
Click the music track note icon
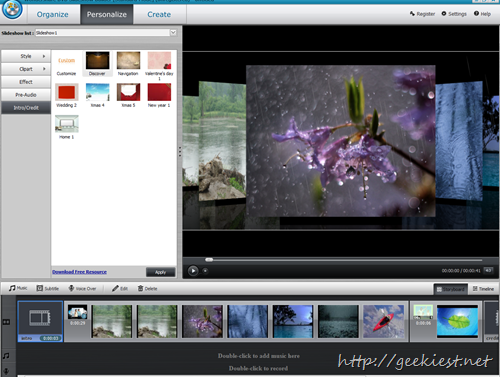tap(6, 356)
